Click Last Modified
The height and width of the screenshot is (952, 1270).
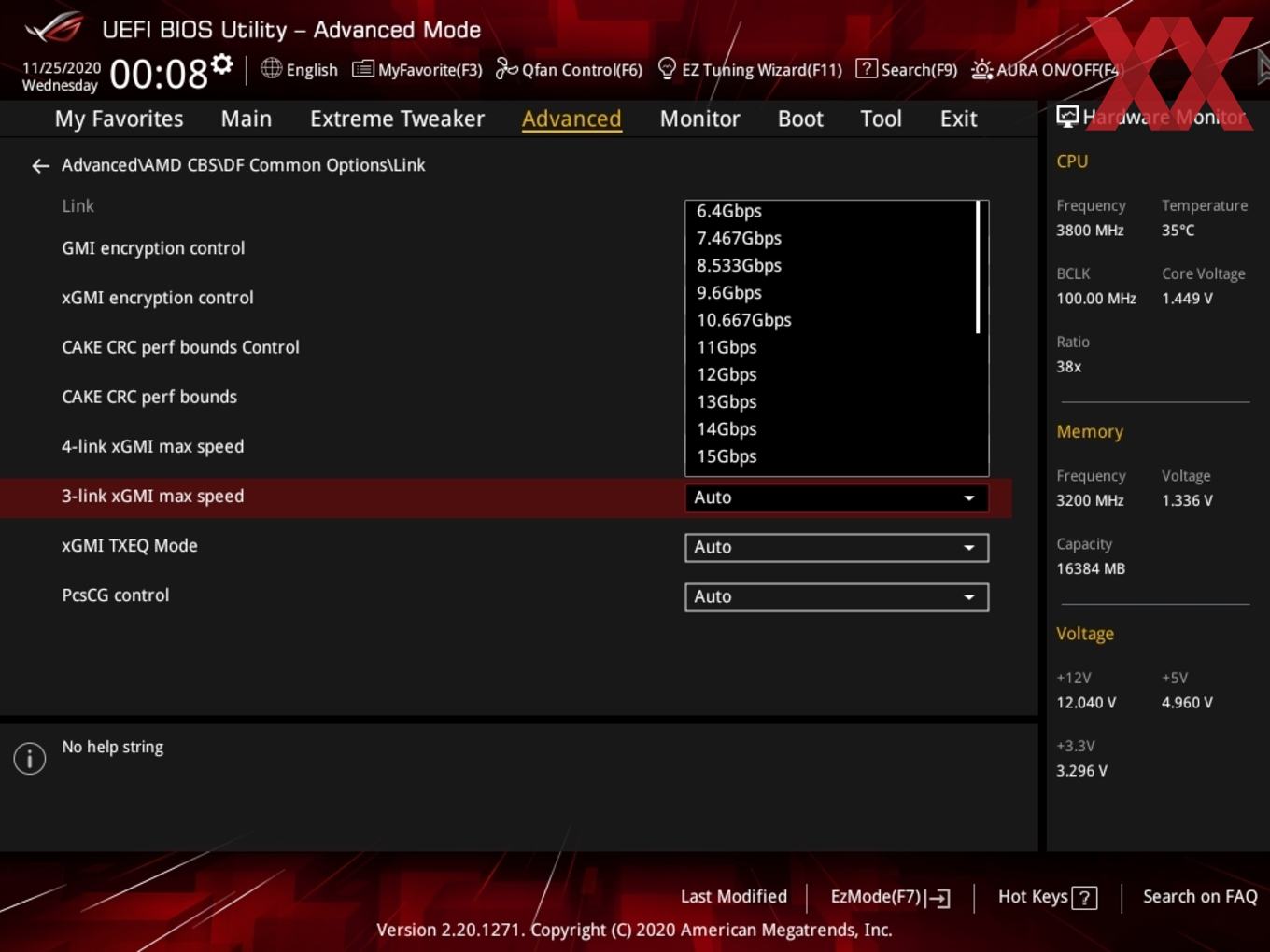coord(734,897)
